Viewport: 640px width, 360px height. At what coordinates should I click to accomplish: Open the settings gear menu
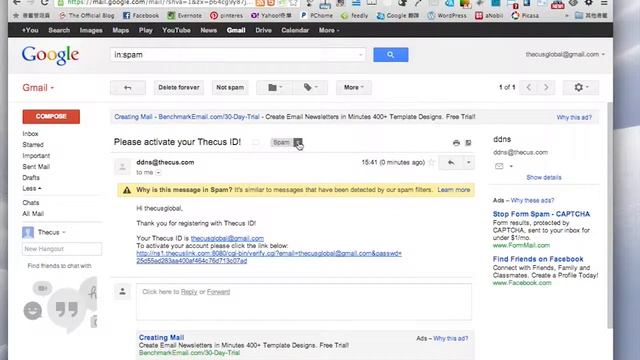(x=581, y=87)
